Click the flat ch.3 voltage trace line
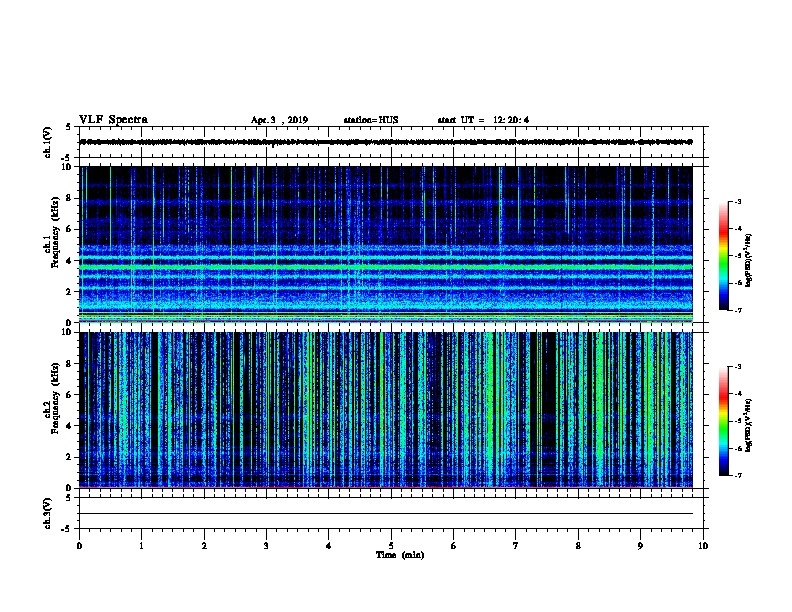Viewport: 792px width, 612px height. point(386,514)
